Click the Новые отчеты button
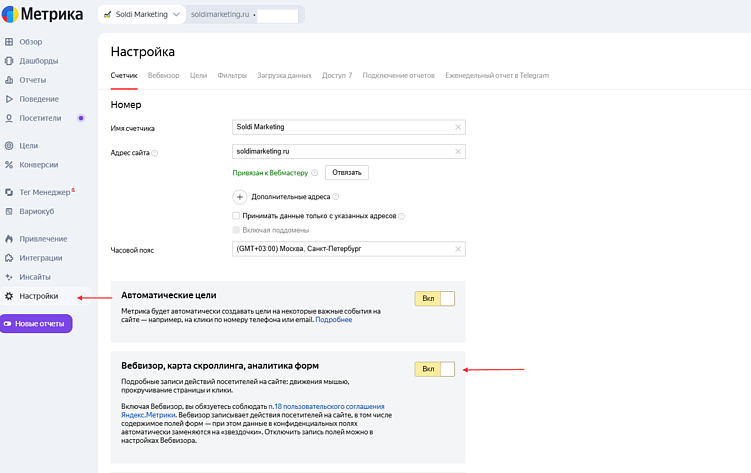Viewport: 751px width, 473px height. [36, 324]
